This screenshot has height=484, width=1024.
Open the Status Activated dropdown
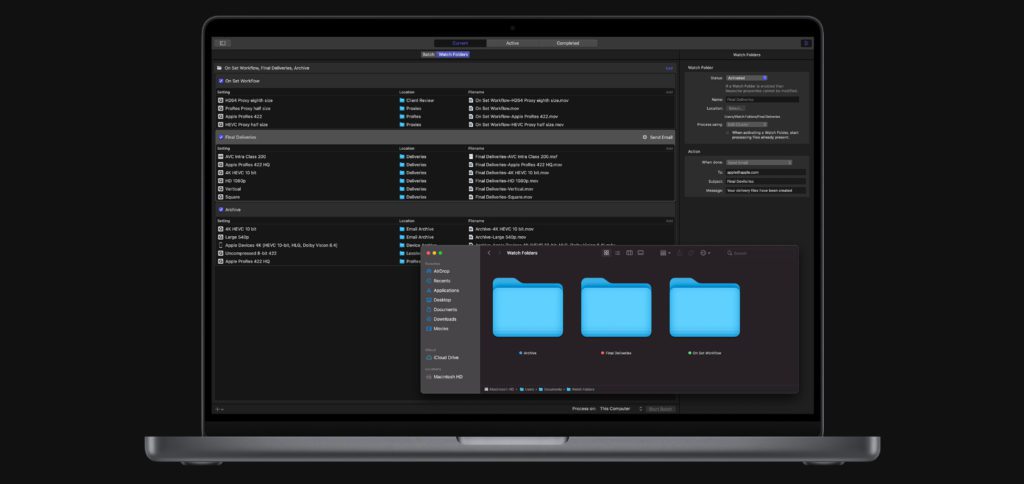[746, 78]
